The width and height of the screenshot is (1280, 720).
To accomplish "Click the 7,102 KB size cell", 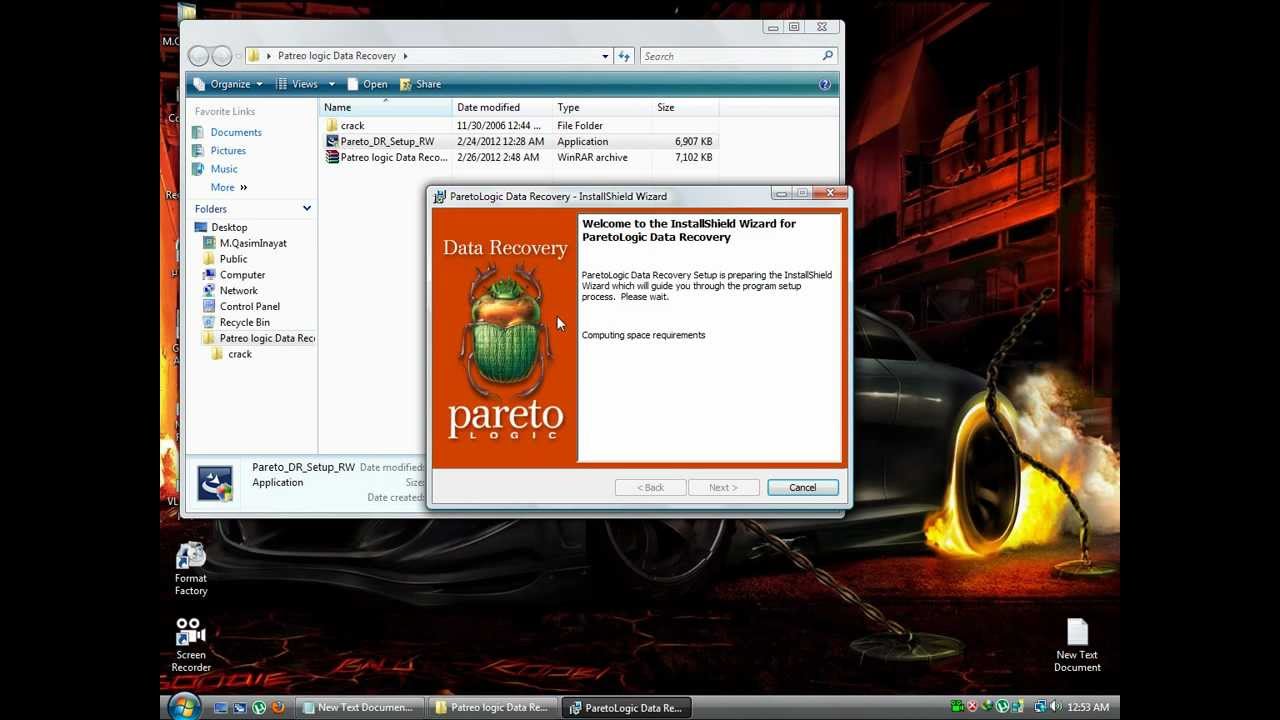I will [x=693, y=157].
